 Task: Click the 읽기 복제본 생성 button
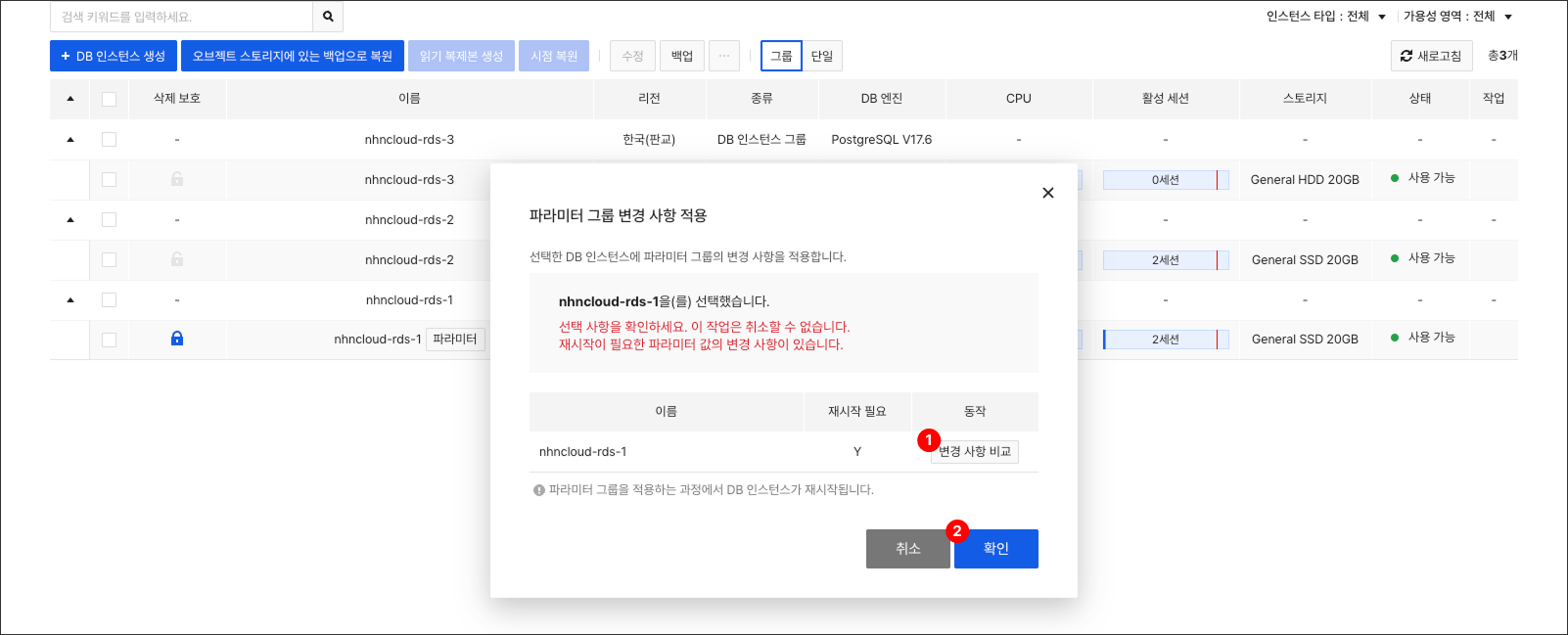(461, 56)
